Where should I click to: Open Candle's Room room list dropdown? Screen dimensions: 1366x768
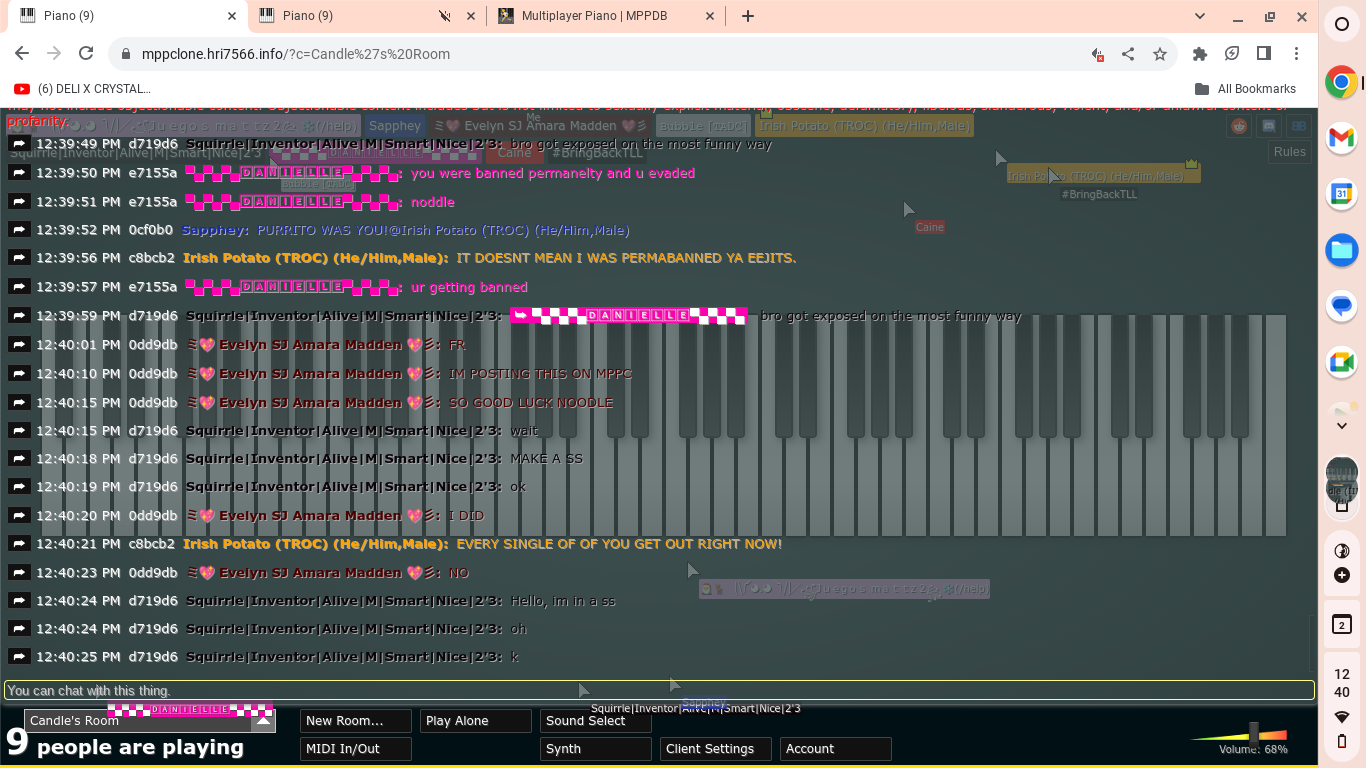[150, 721]
